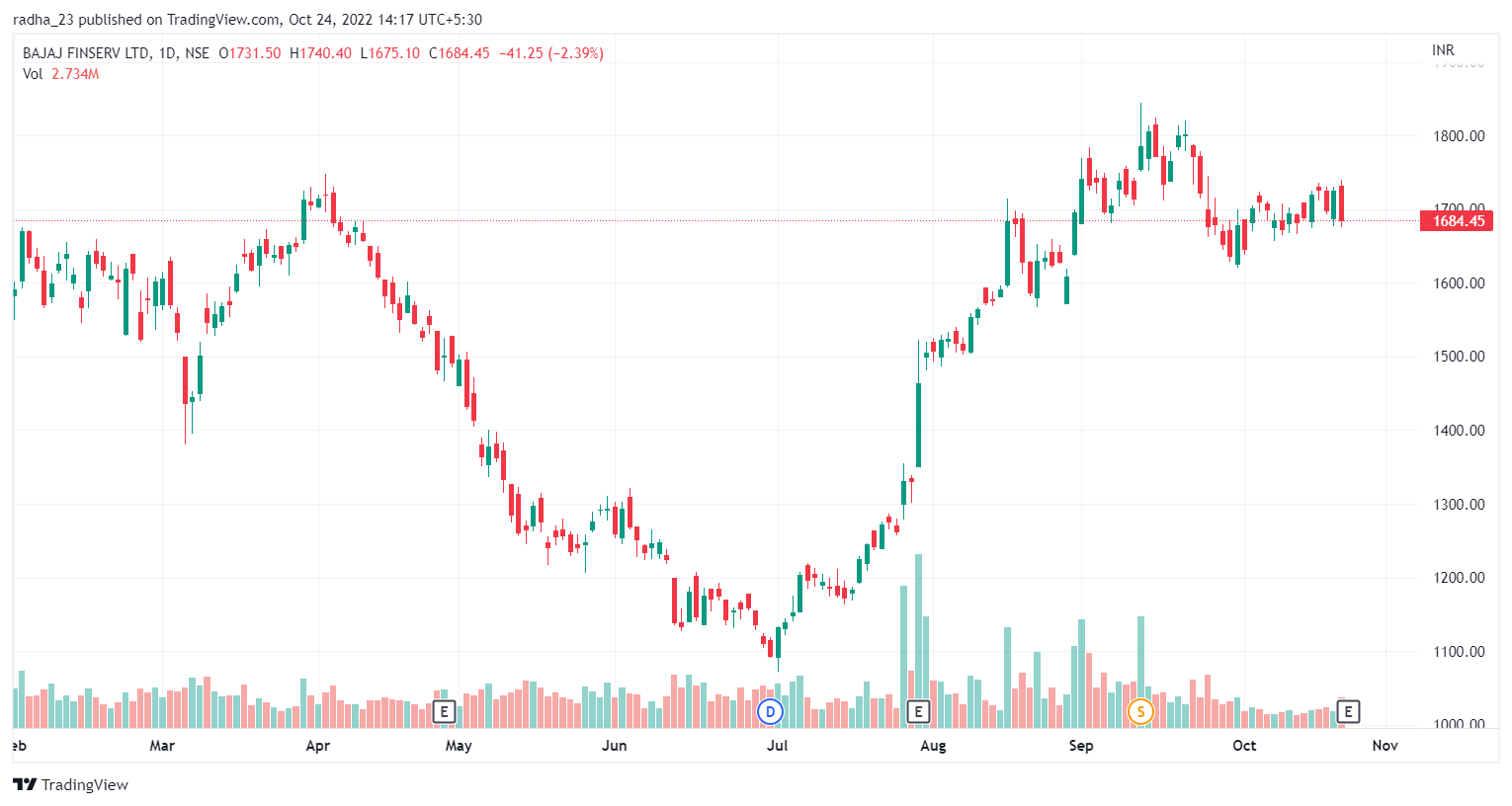Click the 1300.00 price axis label

pyautogui.click(x=1459, y=505)
